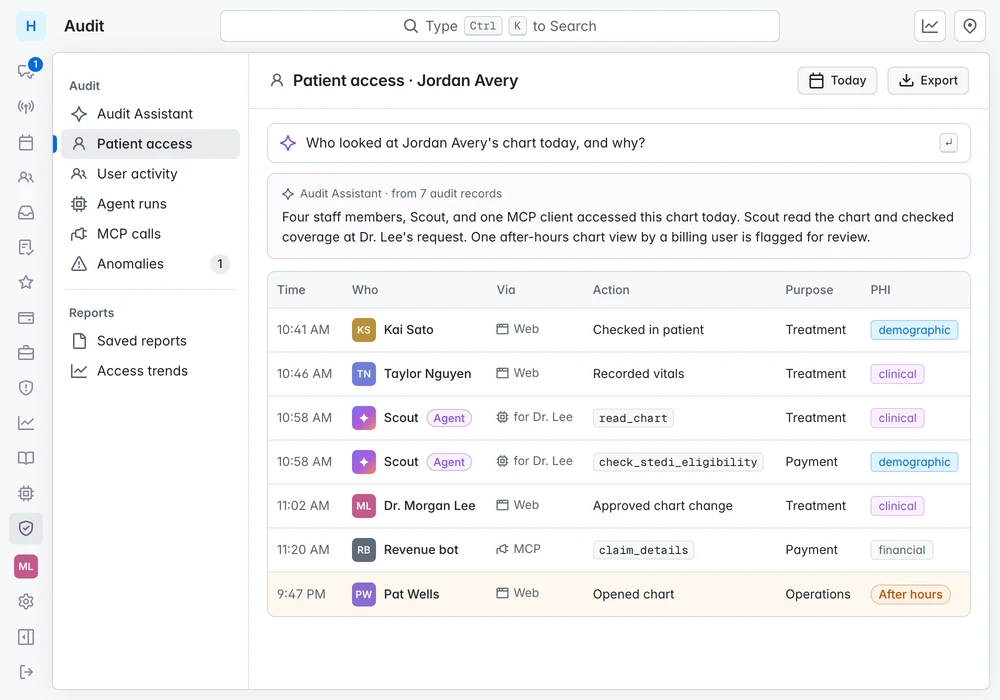Click the claim_details action code
Screen dimensions: 1000x700
point(643,550)
